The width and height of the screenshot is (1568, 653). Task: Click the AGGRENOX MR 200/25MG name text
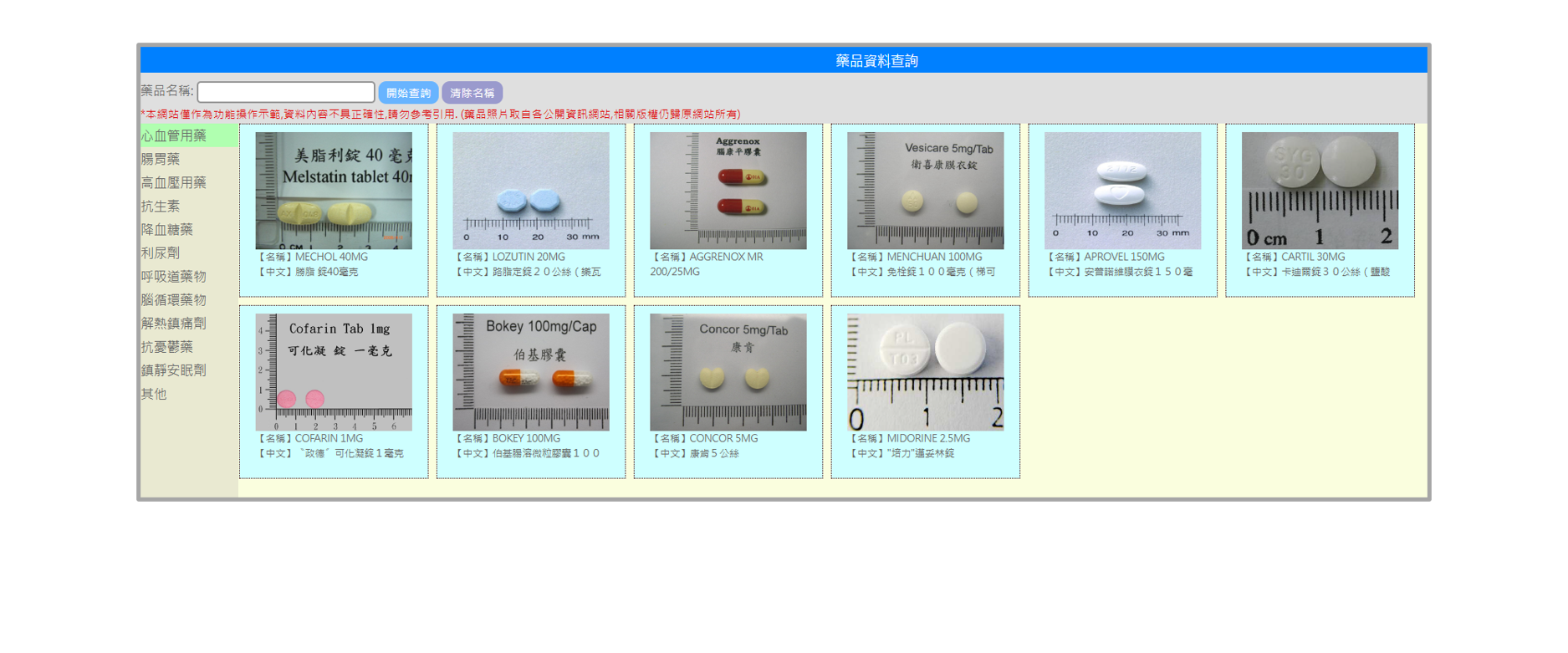[x=707, y=264]
